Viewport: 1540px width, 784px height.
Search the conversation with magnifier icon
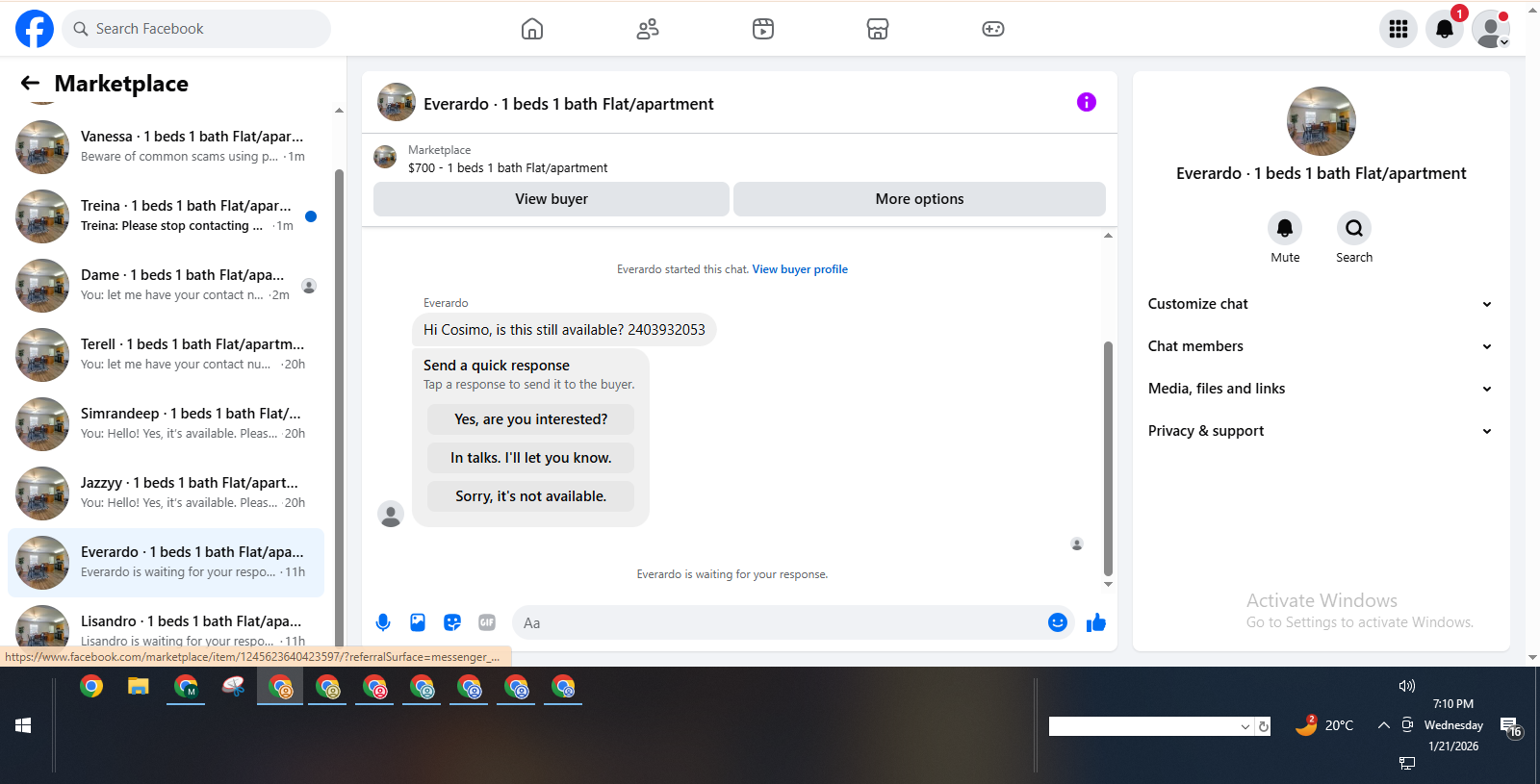[1354, 228]
